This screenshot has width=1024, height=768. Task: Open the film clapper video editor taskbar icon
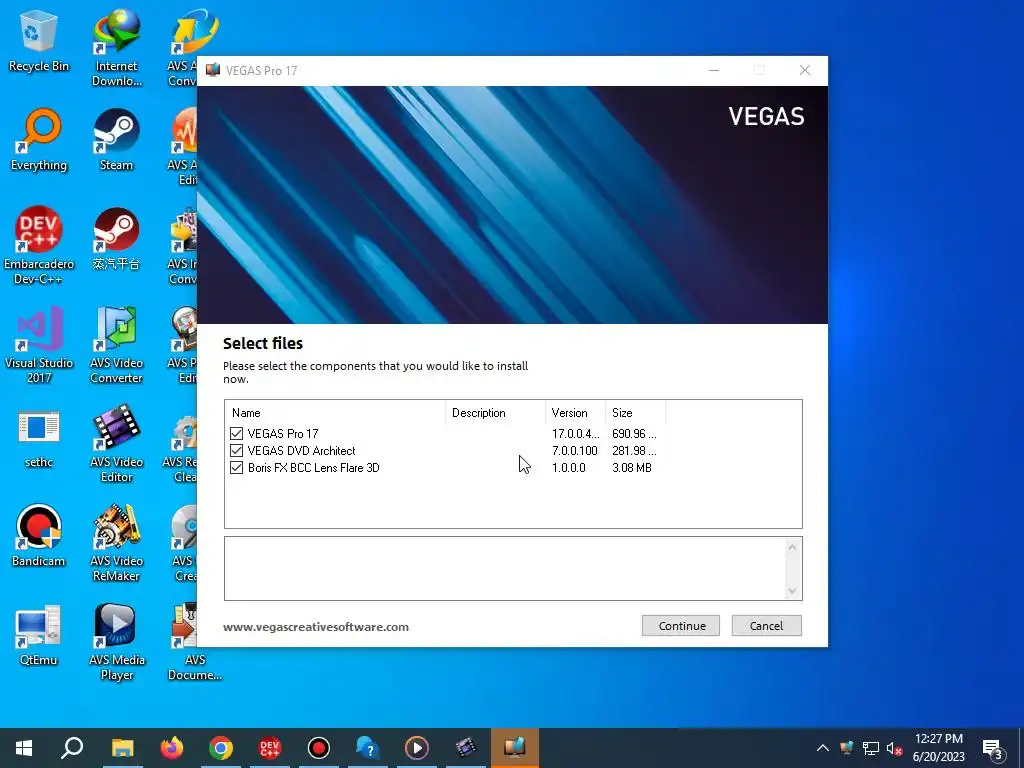(x=466, y=748)
